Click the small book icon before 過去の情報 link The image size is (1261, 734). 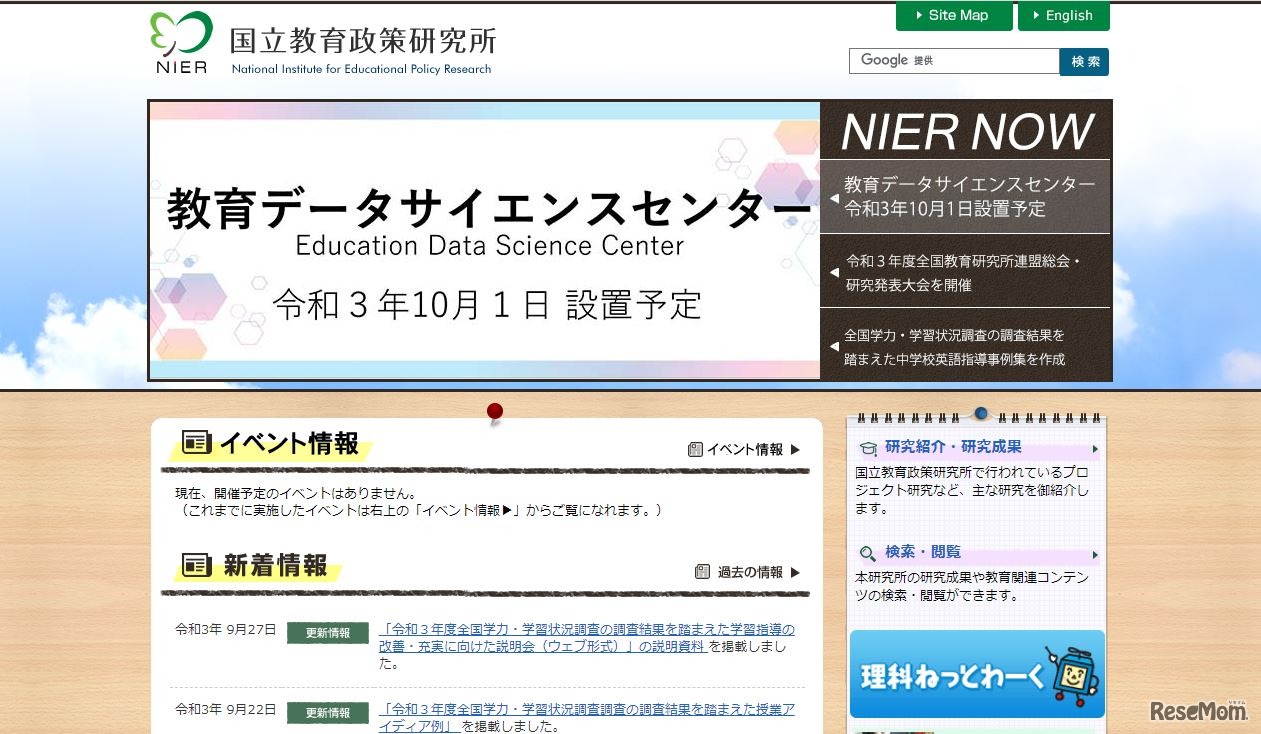703,571
